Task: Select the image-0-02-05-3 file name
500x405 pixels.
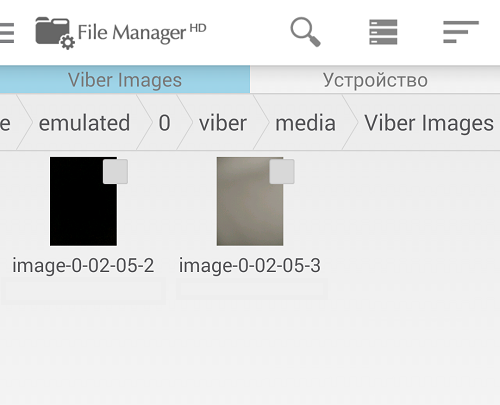Action: (250, 266)
